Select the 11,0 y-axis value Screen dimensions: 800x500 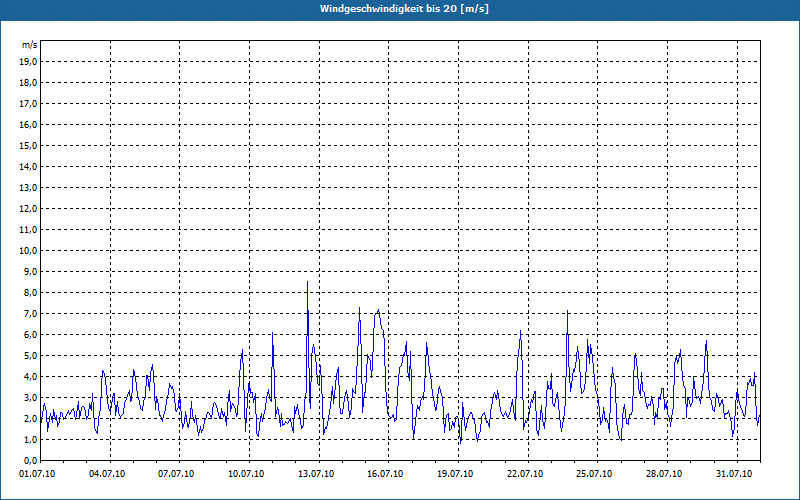[x=28, y=230]
